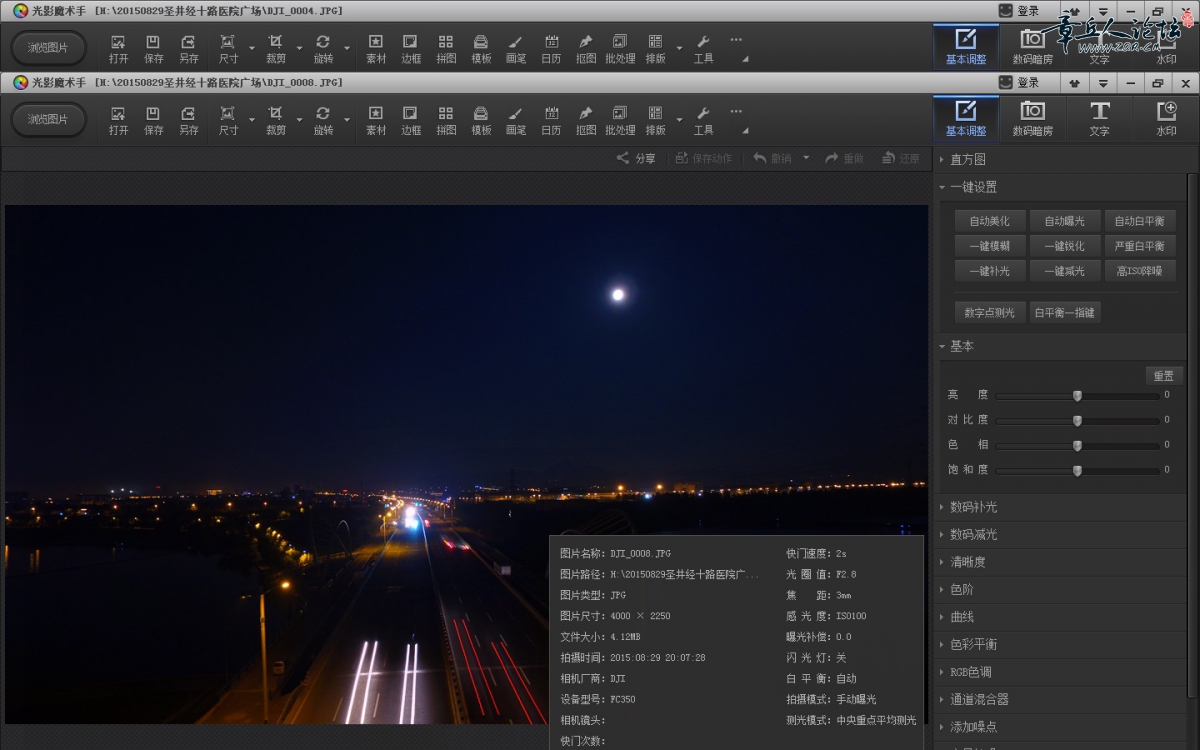1200x750 pixels.
Task: Open the 旋转 dropdown arrow in the DJI_0008 window
Action: pyautogui.click(x=347, y=120)
